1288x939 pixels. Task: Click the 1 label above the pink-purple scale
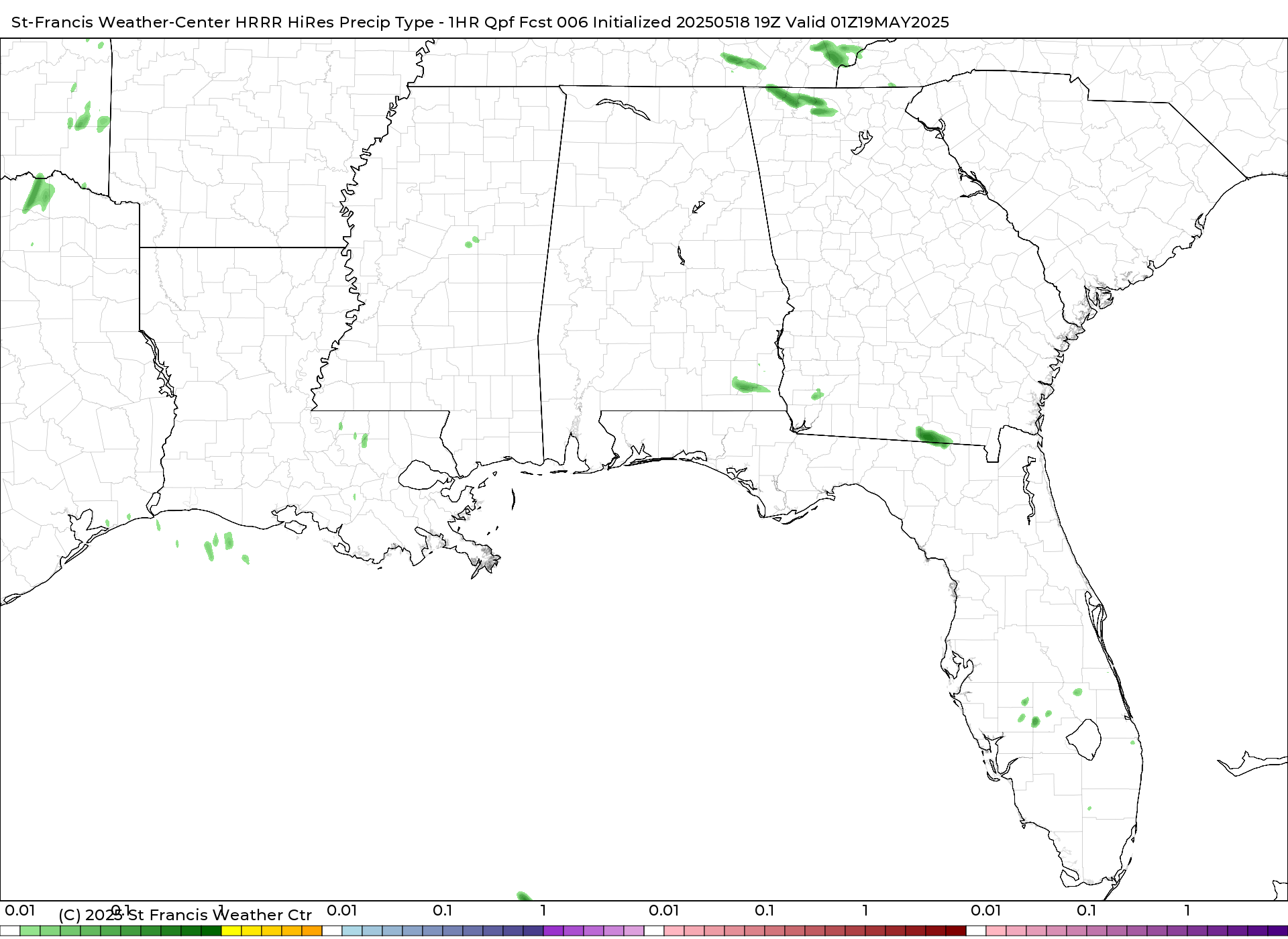point(1187,910)
